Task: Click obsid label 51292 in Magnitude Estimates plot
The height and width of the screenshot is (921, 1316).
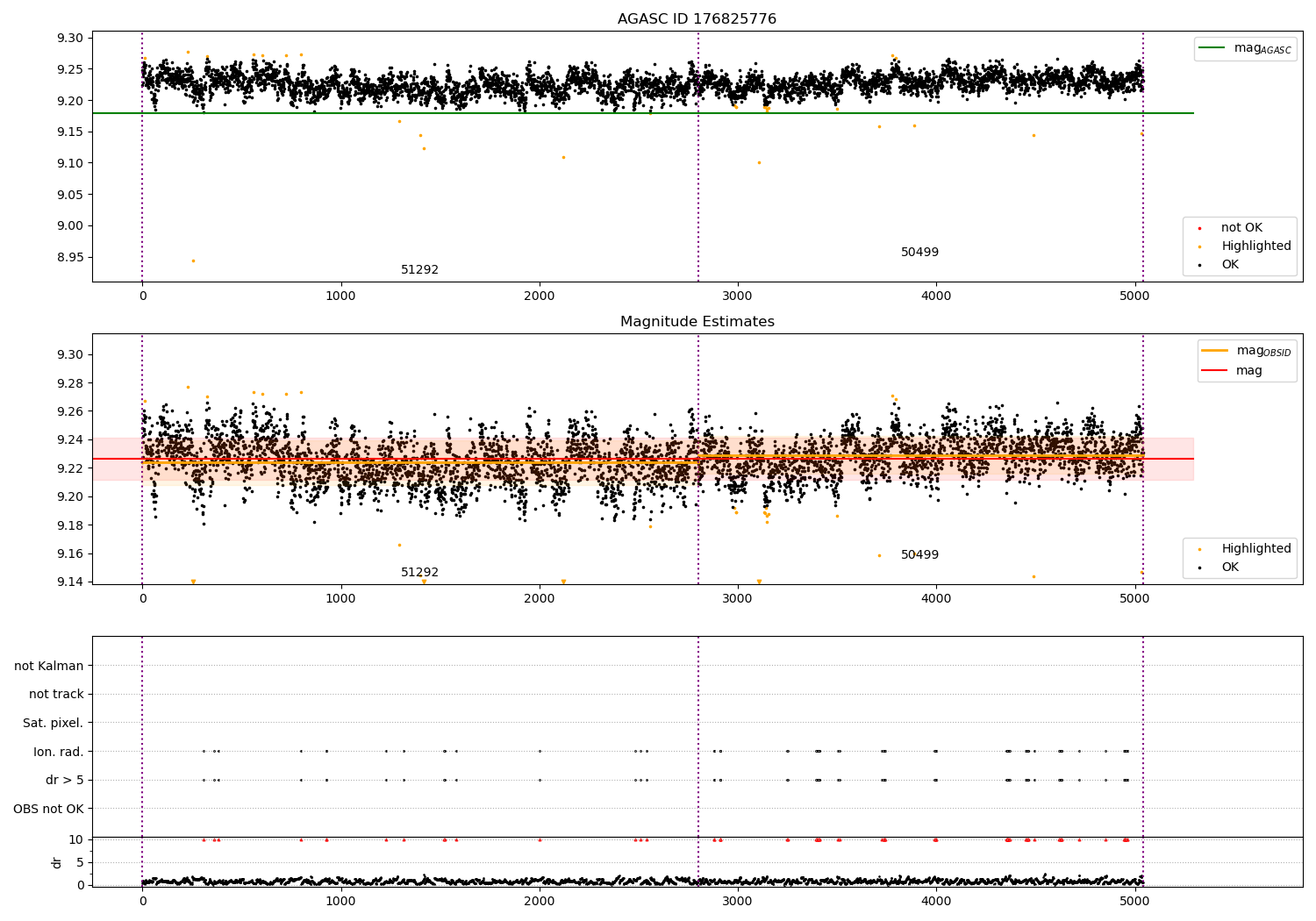Action: tap(419, 573)
